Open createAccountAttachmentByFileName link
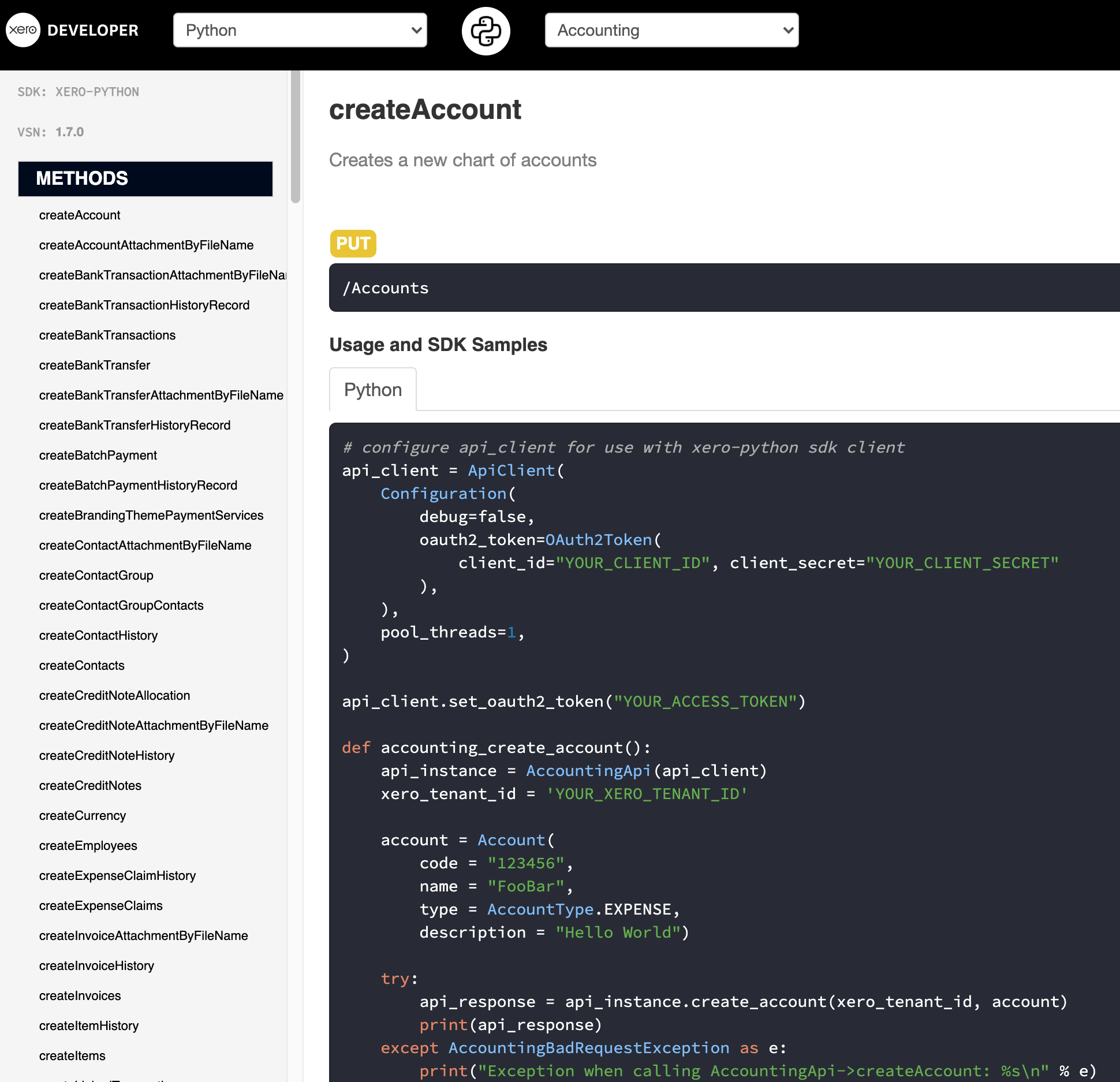Viewport: 1120px width, 1082px height. 146,245
